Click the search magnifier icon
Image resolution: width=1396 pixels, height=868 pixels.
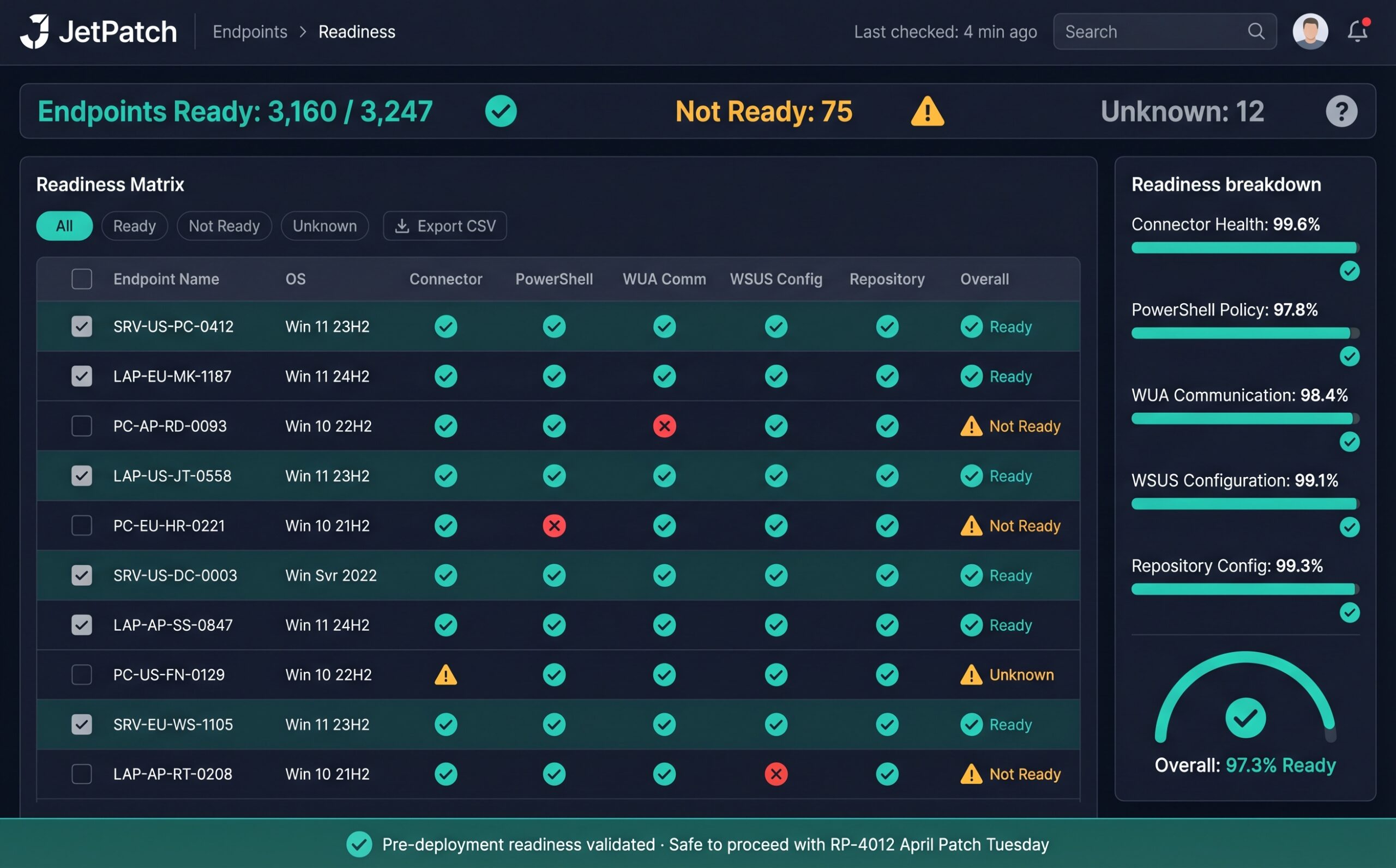click(1257, 32)
